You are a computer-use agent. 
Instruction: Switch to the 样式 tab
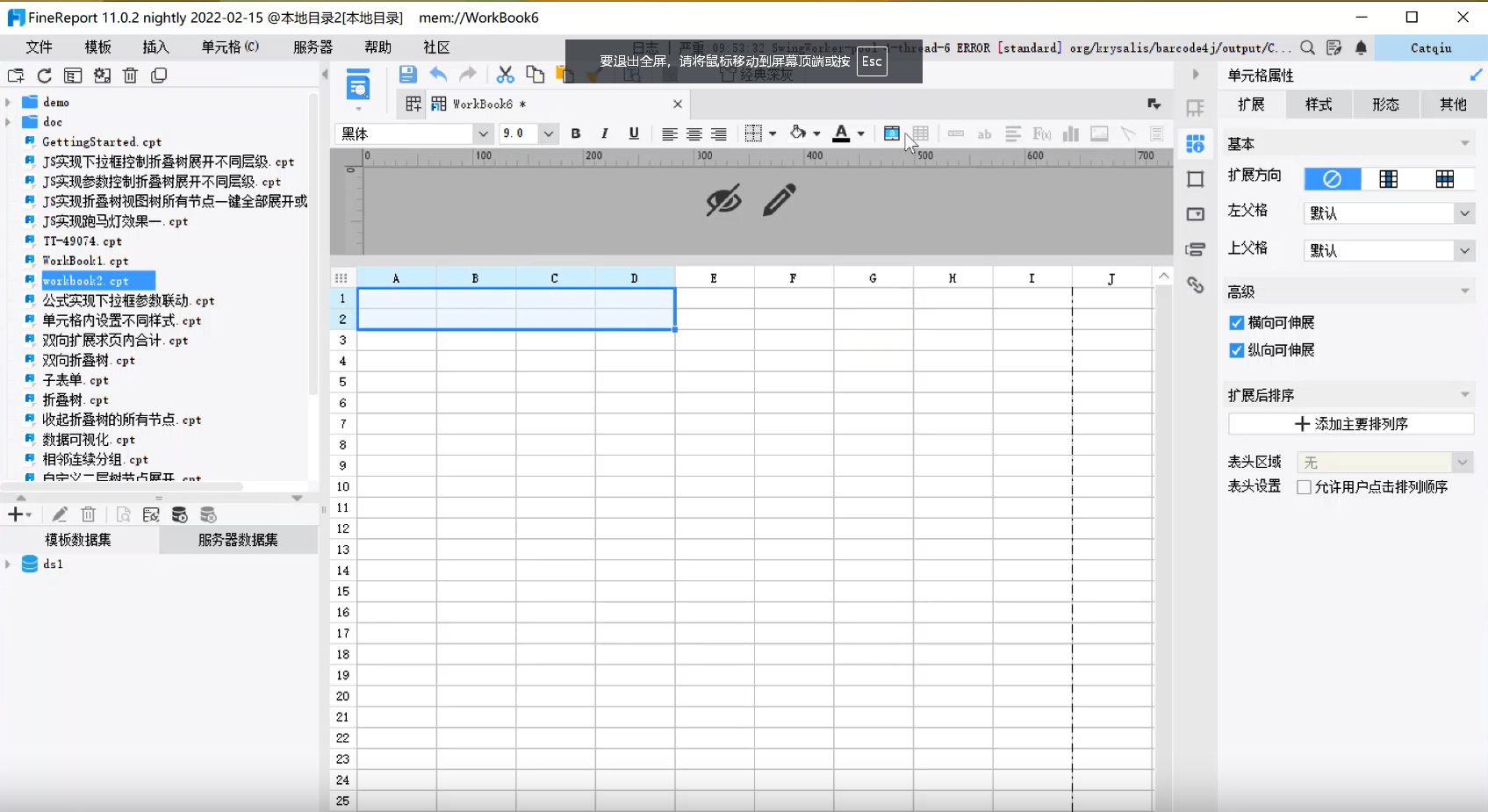click(x=1319, y=104)
